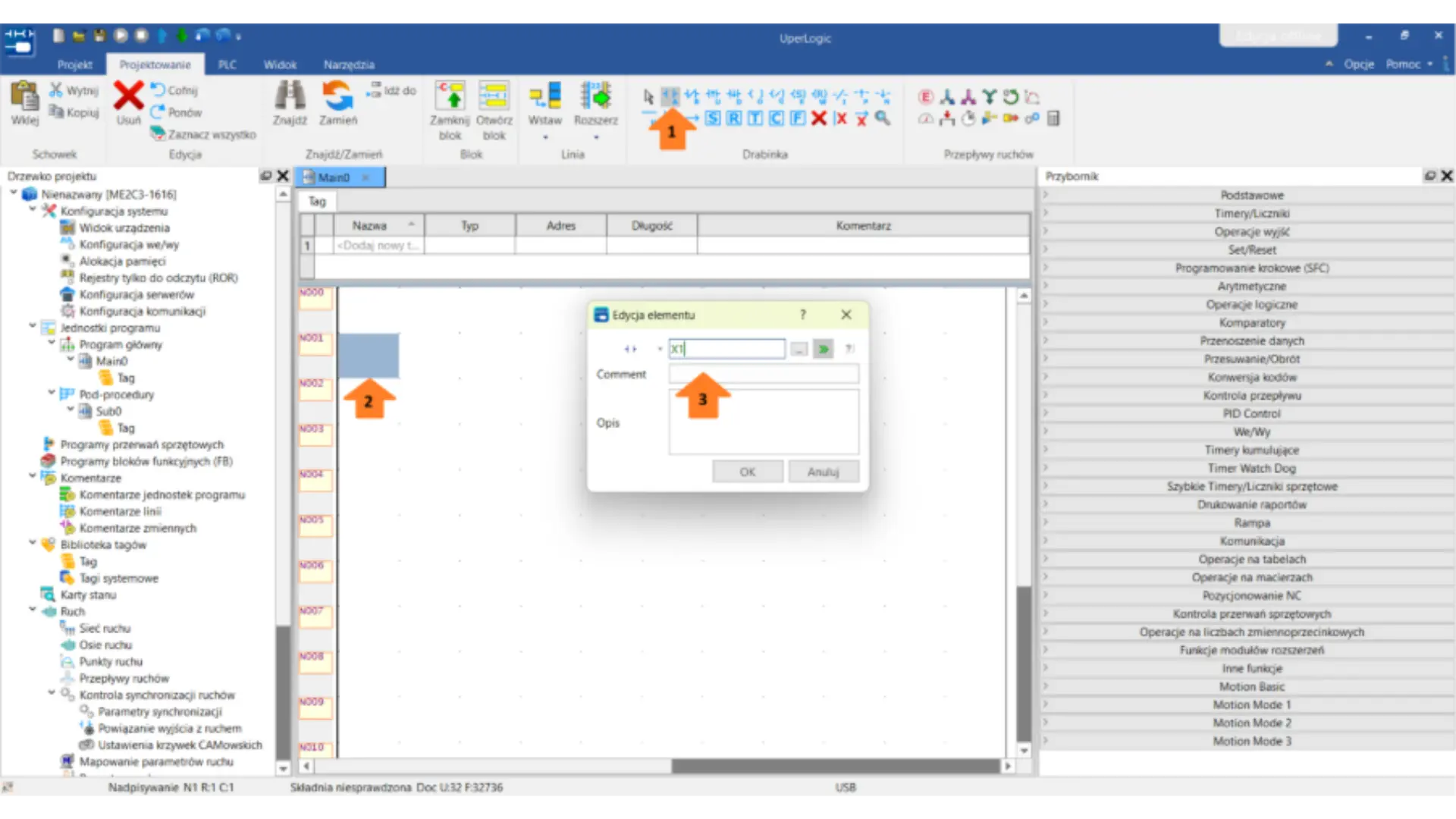Open the Wstaw line dropdown
The height and width of the screenshot is (819, 1456).
545,137
